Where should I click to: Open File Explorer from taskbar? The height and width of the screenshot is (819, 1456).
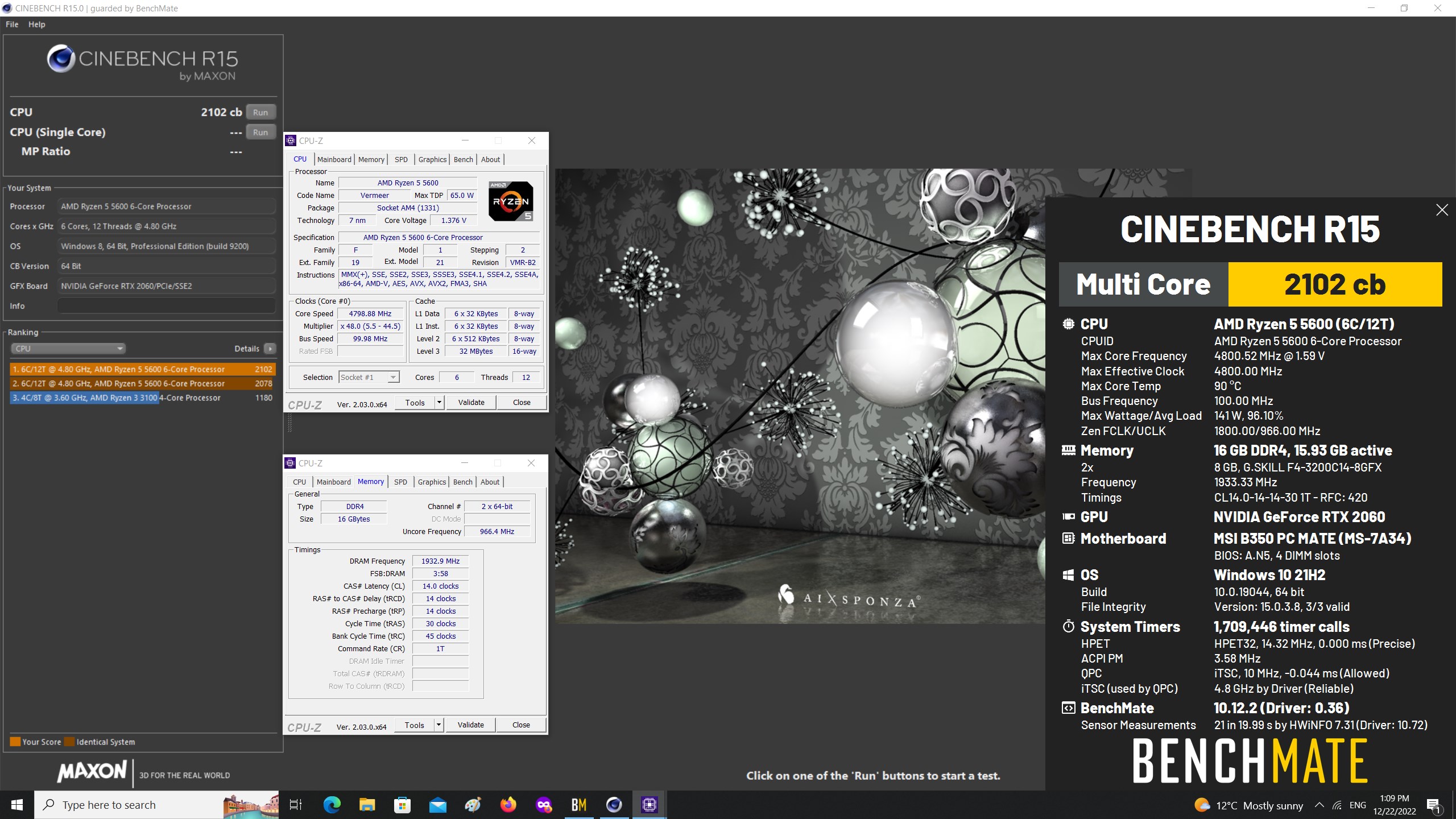coord(367,805)
